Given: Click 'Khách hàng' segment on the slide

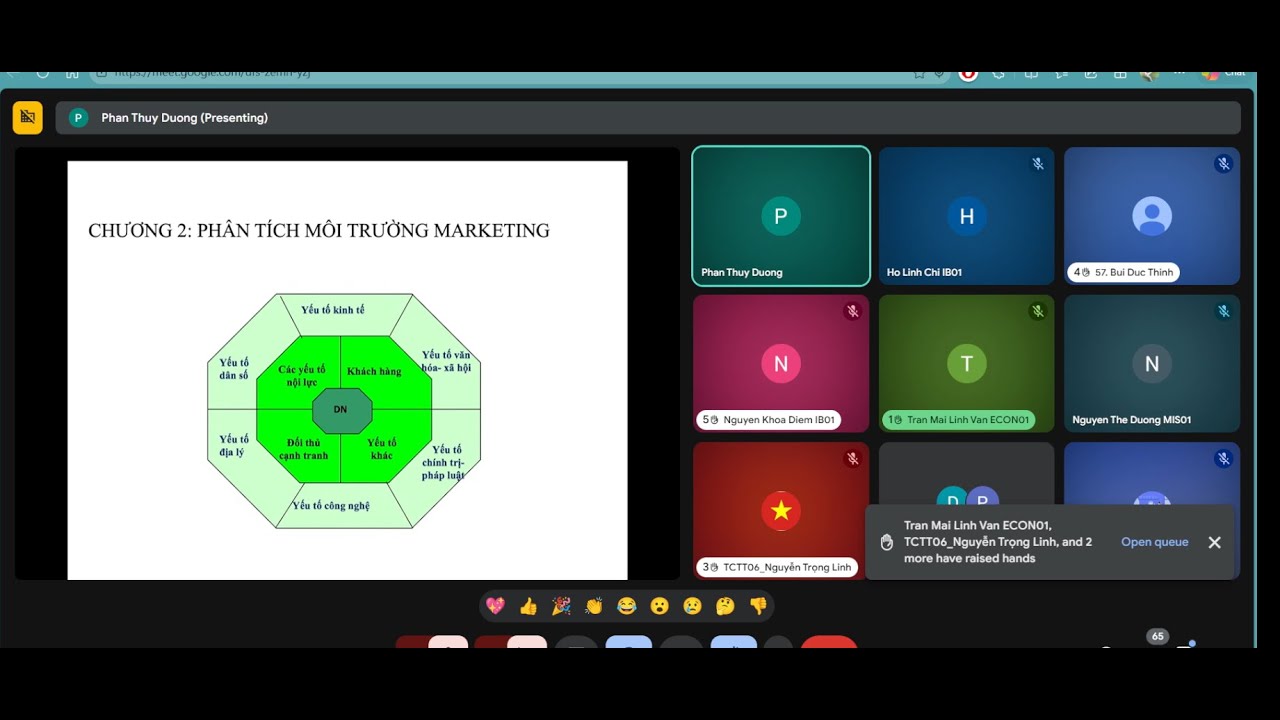Looking at the screenshot, I should point(374,372).
